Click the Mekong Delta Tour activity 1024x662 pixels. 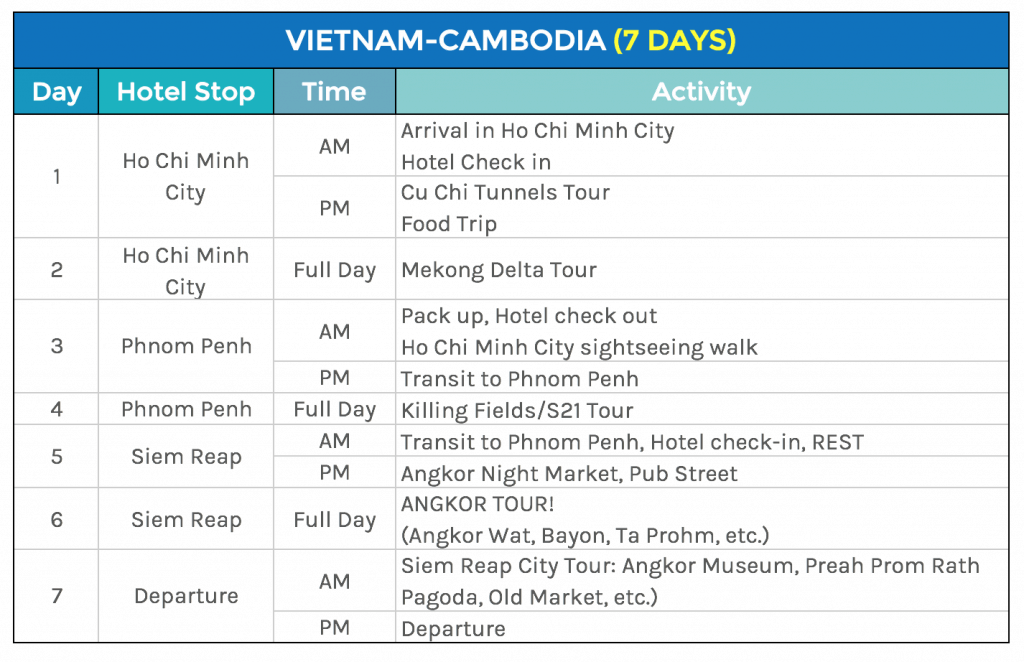pos(499,270)
